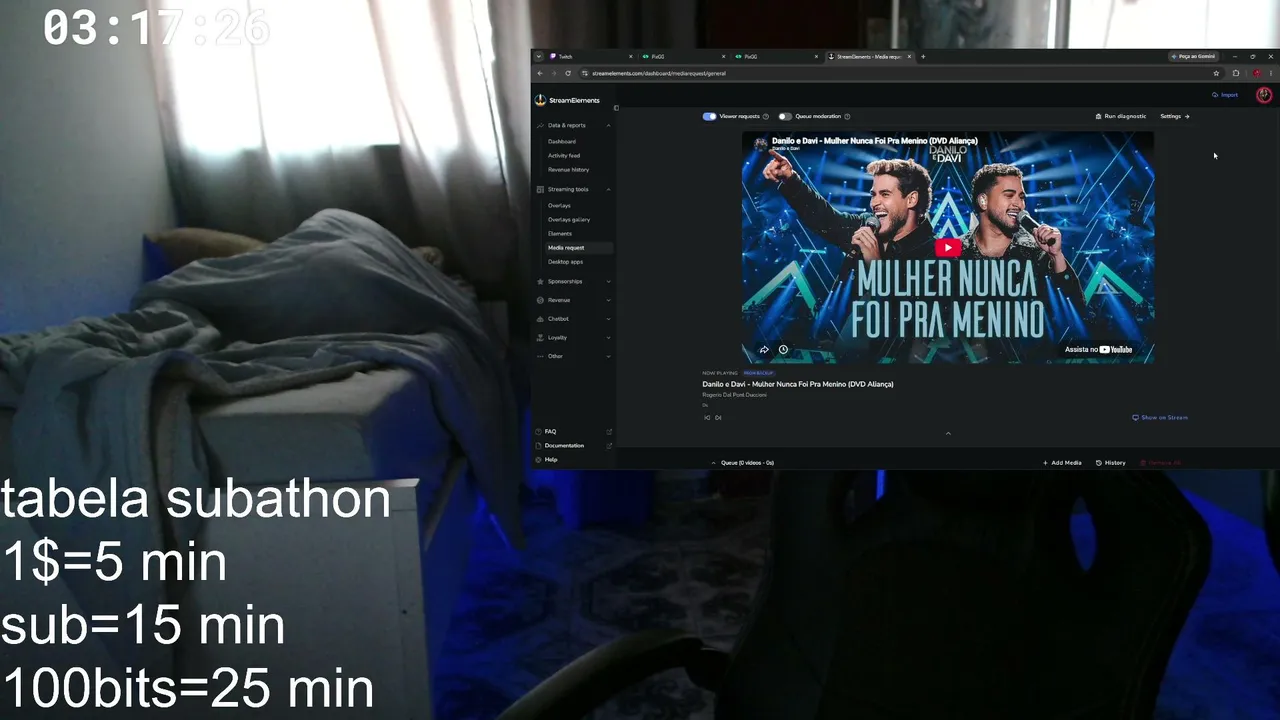Screen dimensions: 1280x720
Task: Click the video title in the player
Action: (875, 141)
